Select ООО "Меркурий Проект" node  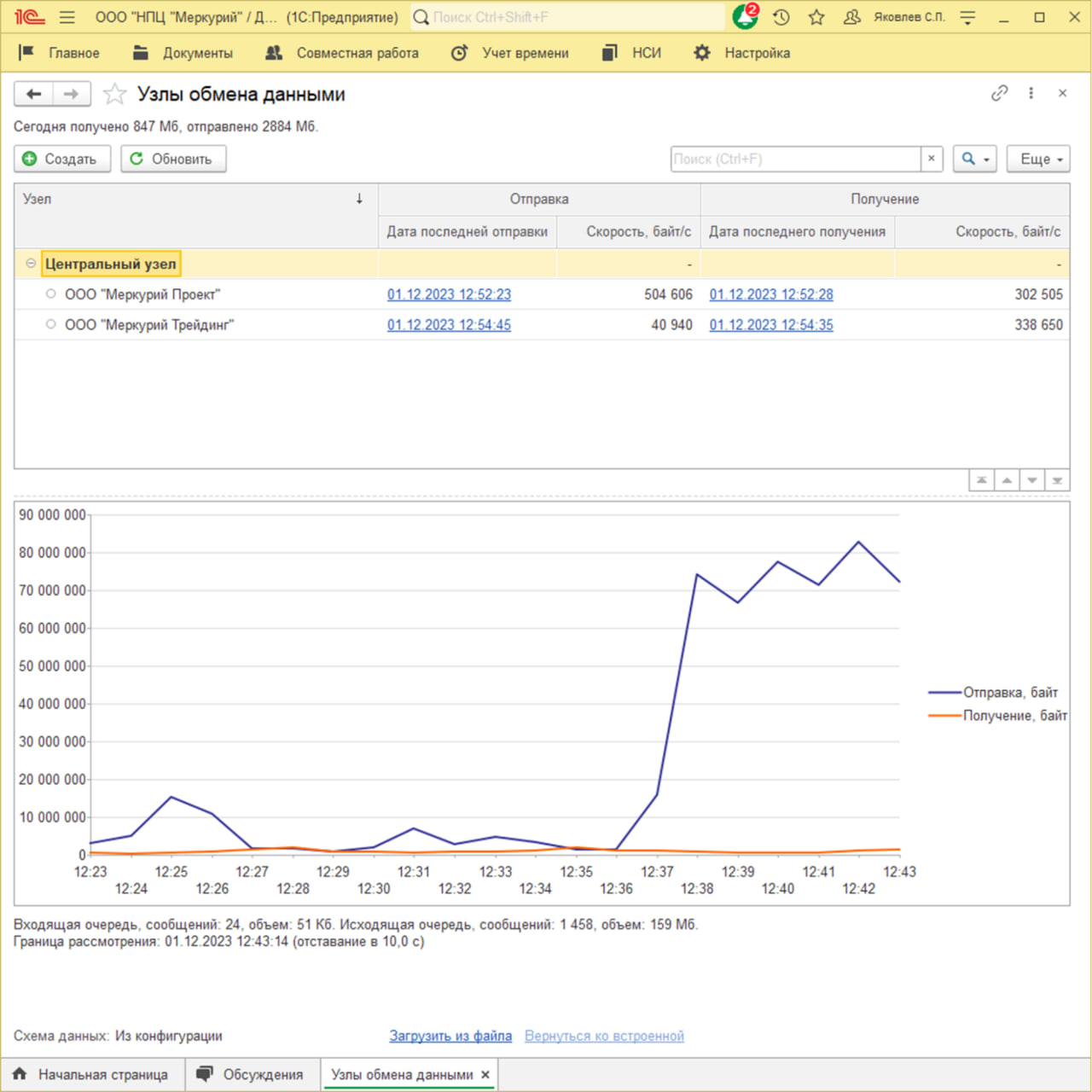pyautogui.click(x=142, y=294)
